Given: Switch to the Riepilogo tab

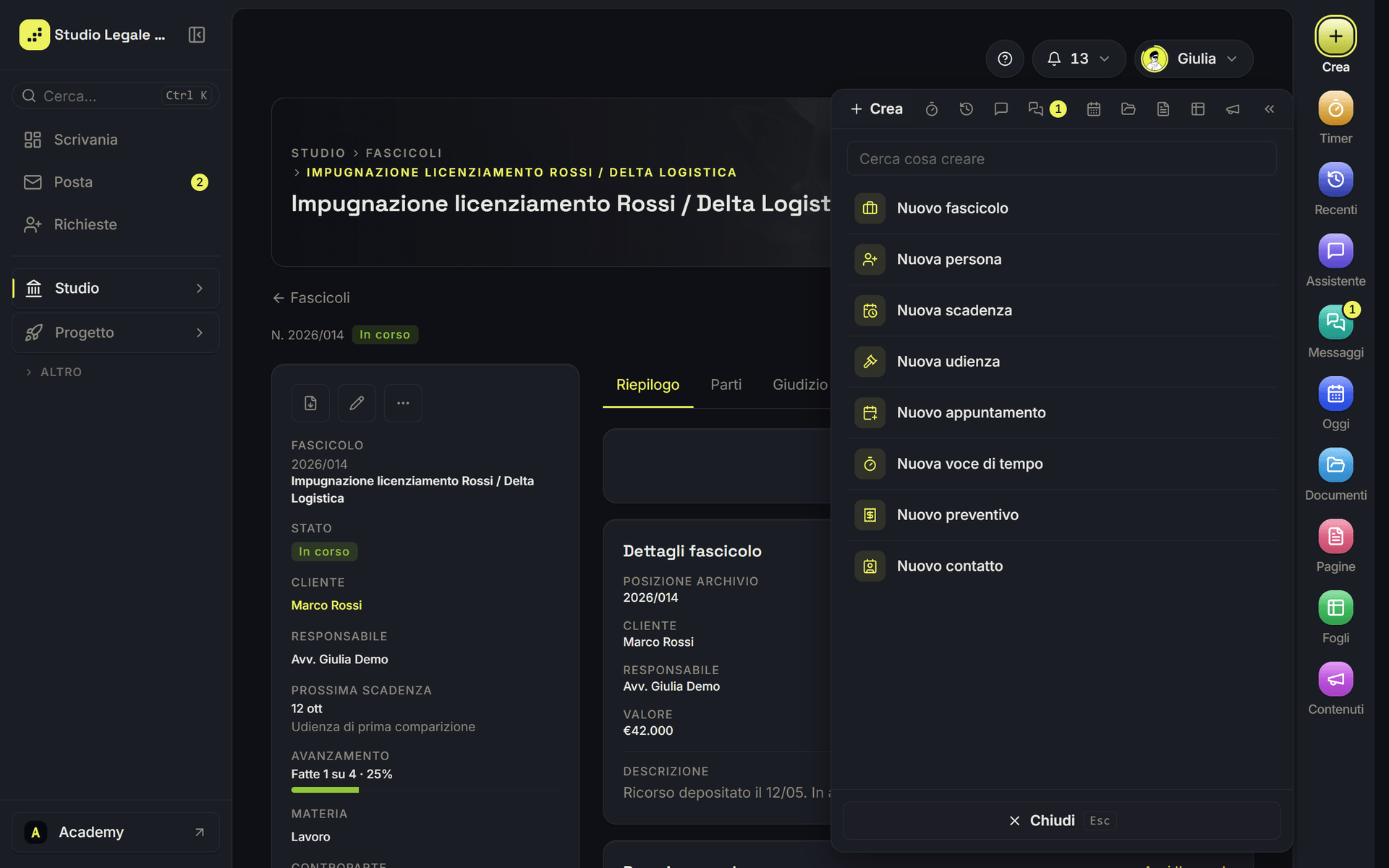Looking at the screenshot, I should pos(647,385).
